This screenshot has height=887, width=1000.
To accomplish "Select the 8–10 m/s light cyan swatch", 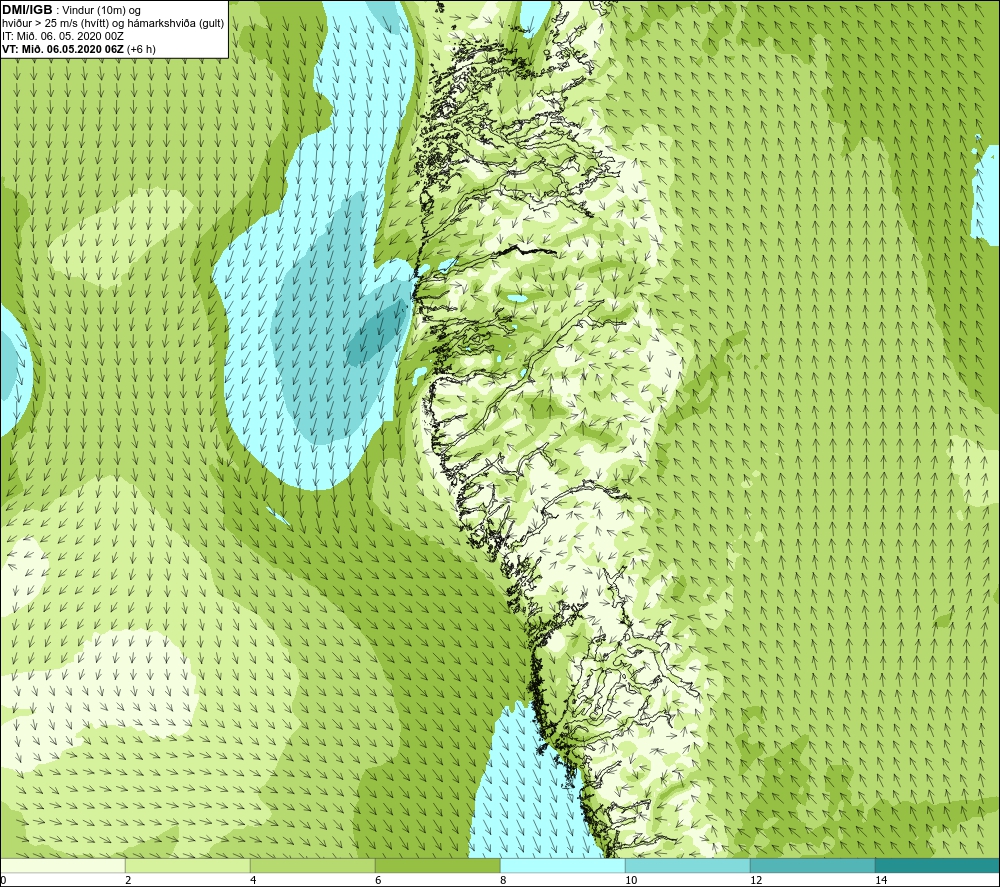I will pyautogui.click(x=562, y=866).
